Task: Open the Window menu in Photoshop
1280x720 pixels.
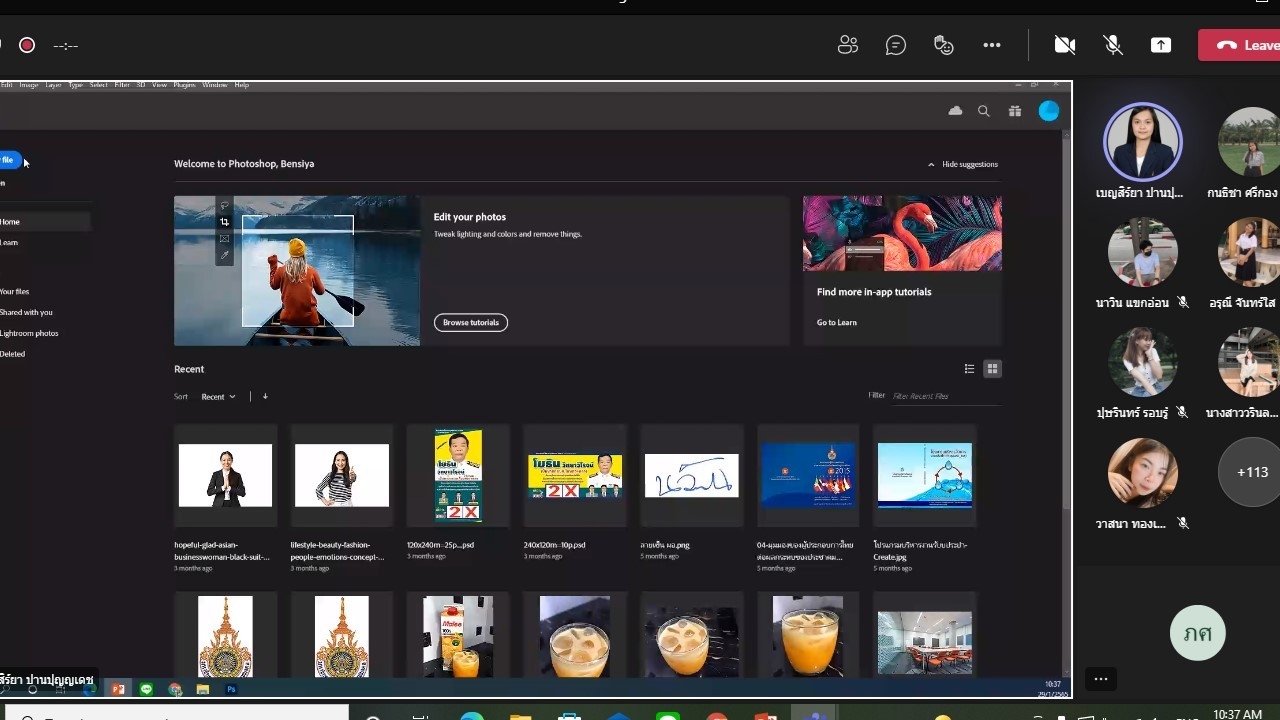Action: [215, 85]
